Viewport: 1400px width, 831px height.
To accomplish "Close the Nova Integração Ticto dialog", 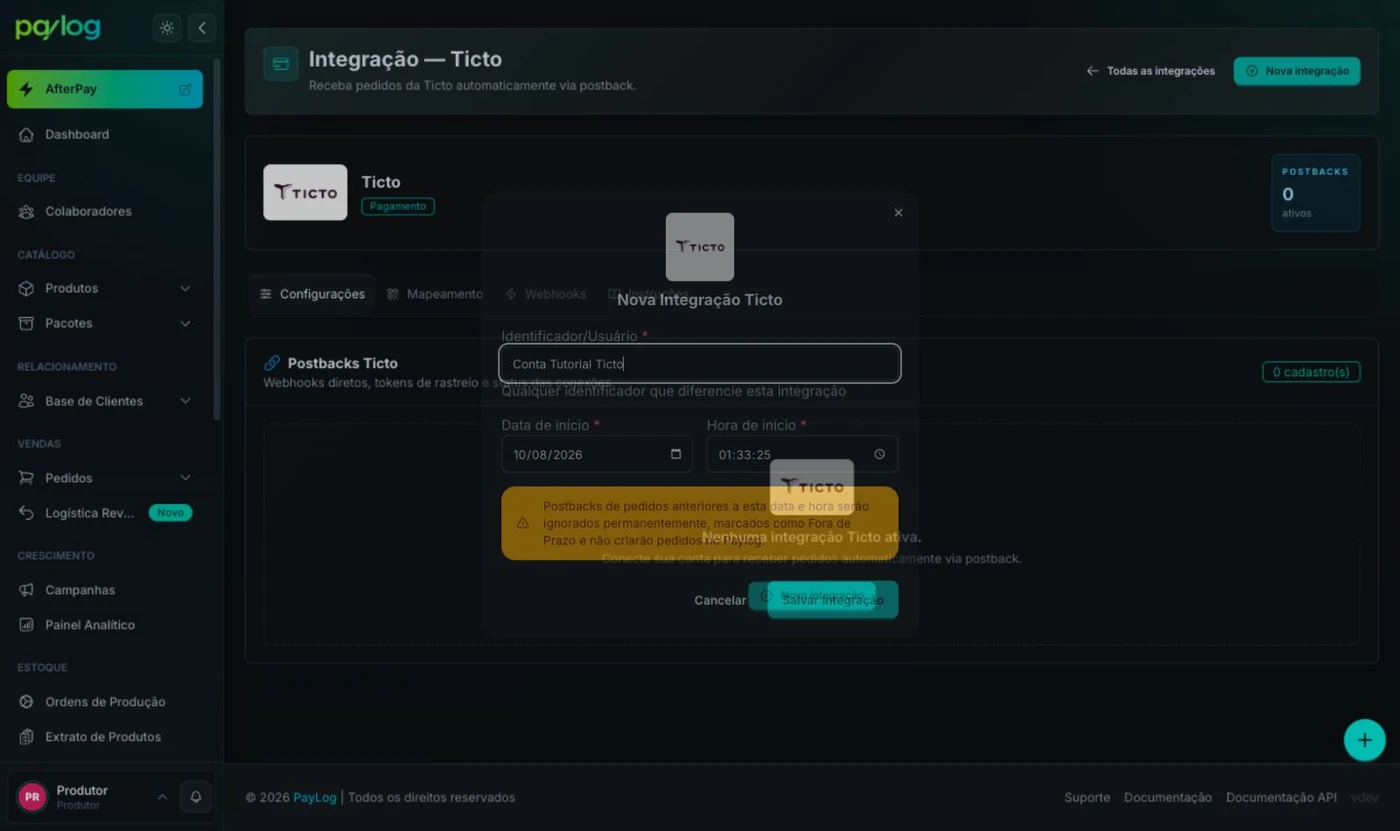I will click(898, 213).
